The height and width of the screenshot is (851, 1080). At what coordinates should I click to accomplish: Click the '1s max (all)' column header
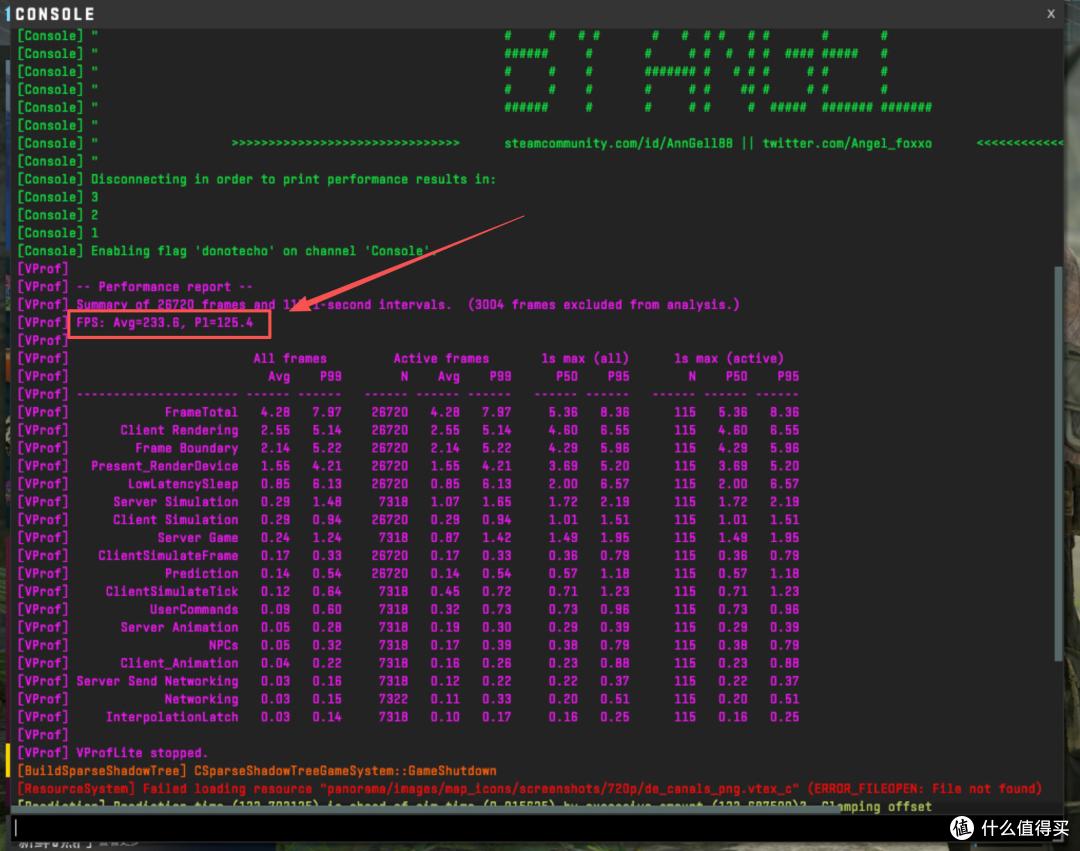(x=585, y=358)
